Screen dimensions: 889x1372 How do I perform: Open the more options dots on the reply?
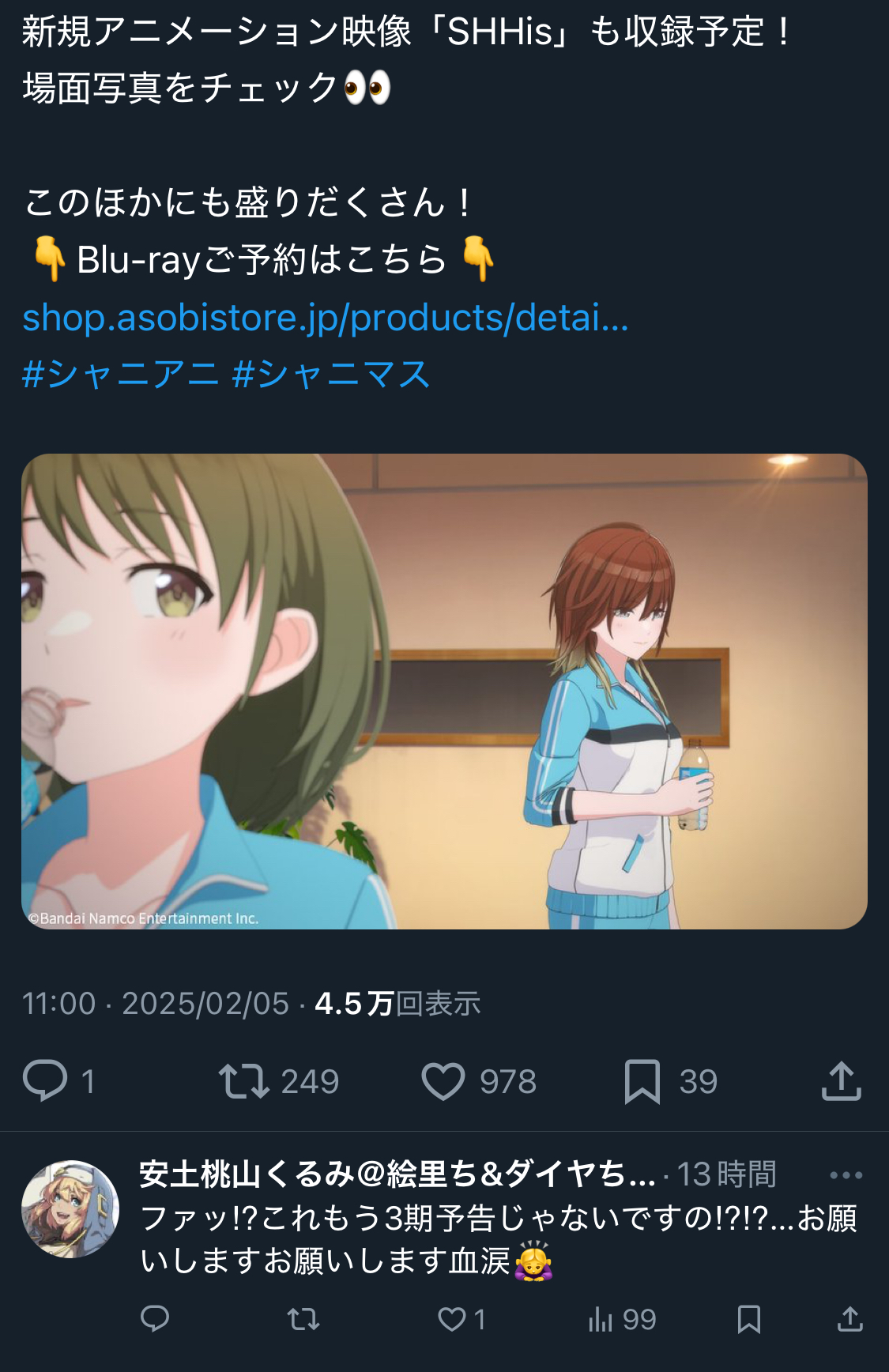846,1175
